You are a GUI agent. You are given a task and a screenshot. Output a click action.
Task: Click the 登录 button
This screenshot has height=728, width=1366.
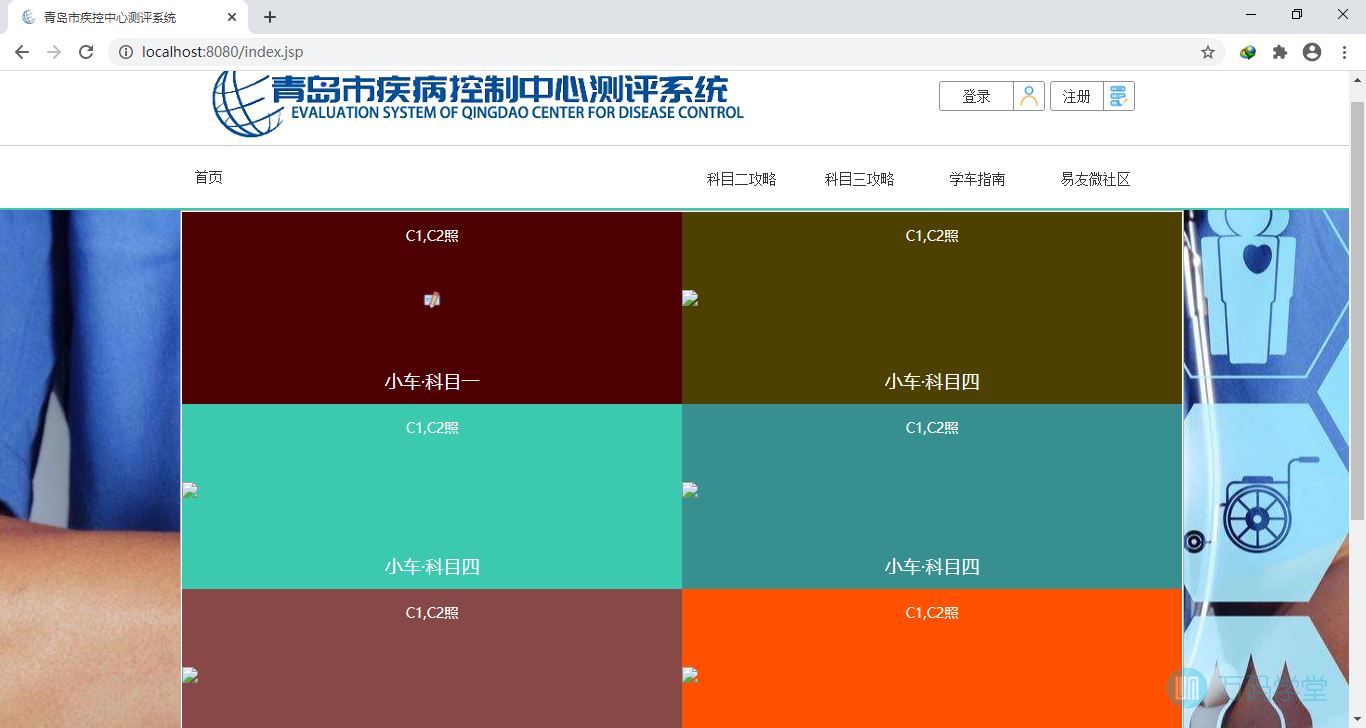click(976, 96)
